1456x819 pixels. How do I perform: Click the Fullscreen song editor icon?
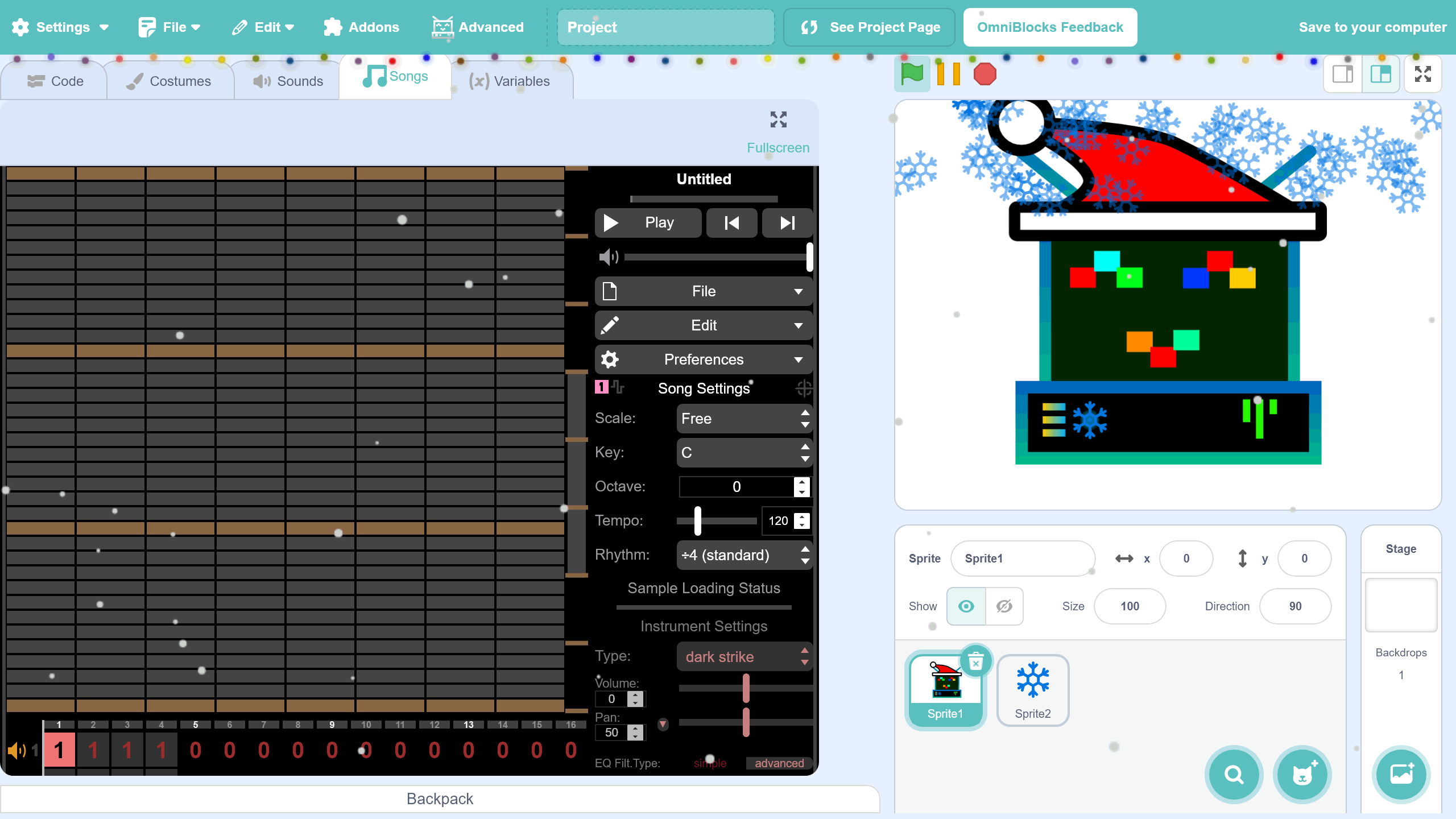778,120
